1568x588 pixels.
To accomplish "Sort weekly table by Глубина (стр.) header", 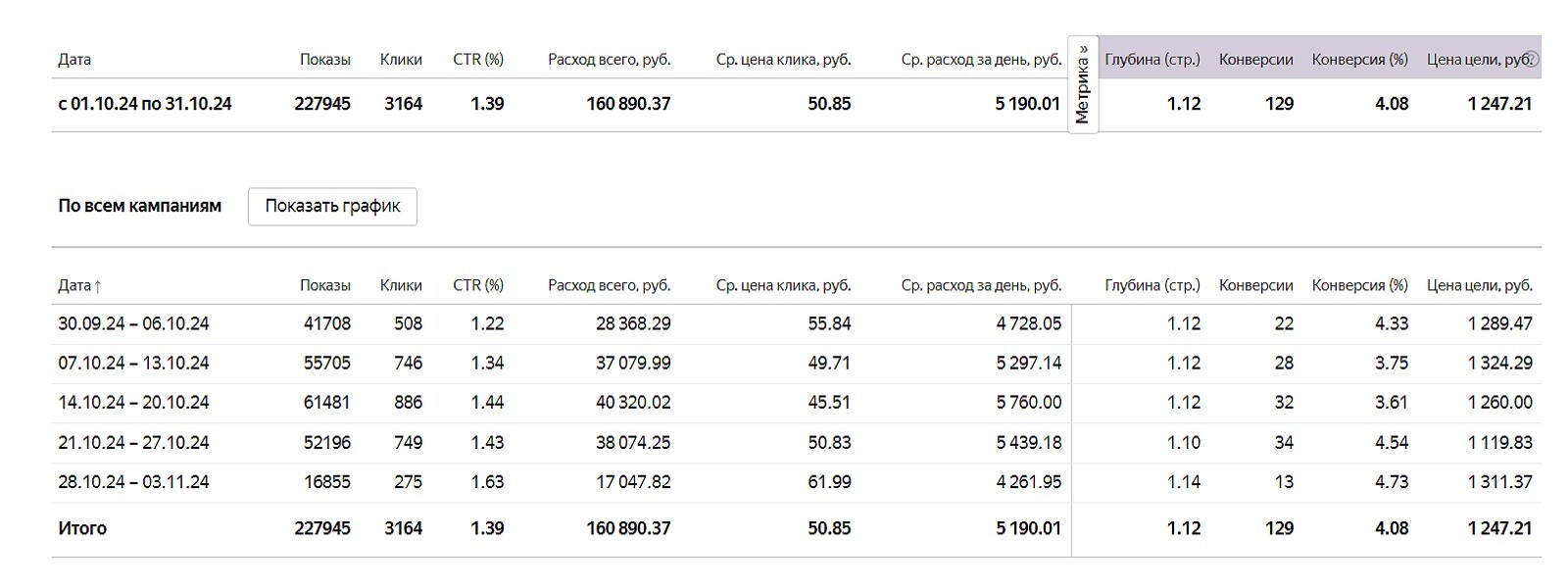I will click(1151, 285).
